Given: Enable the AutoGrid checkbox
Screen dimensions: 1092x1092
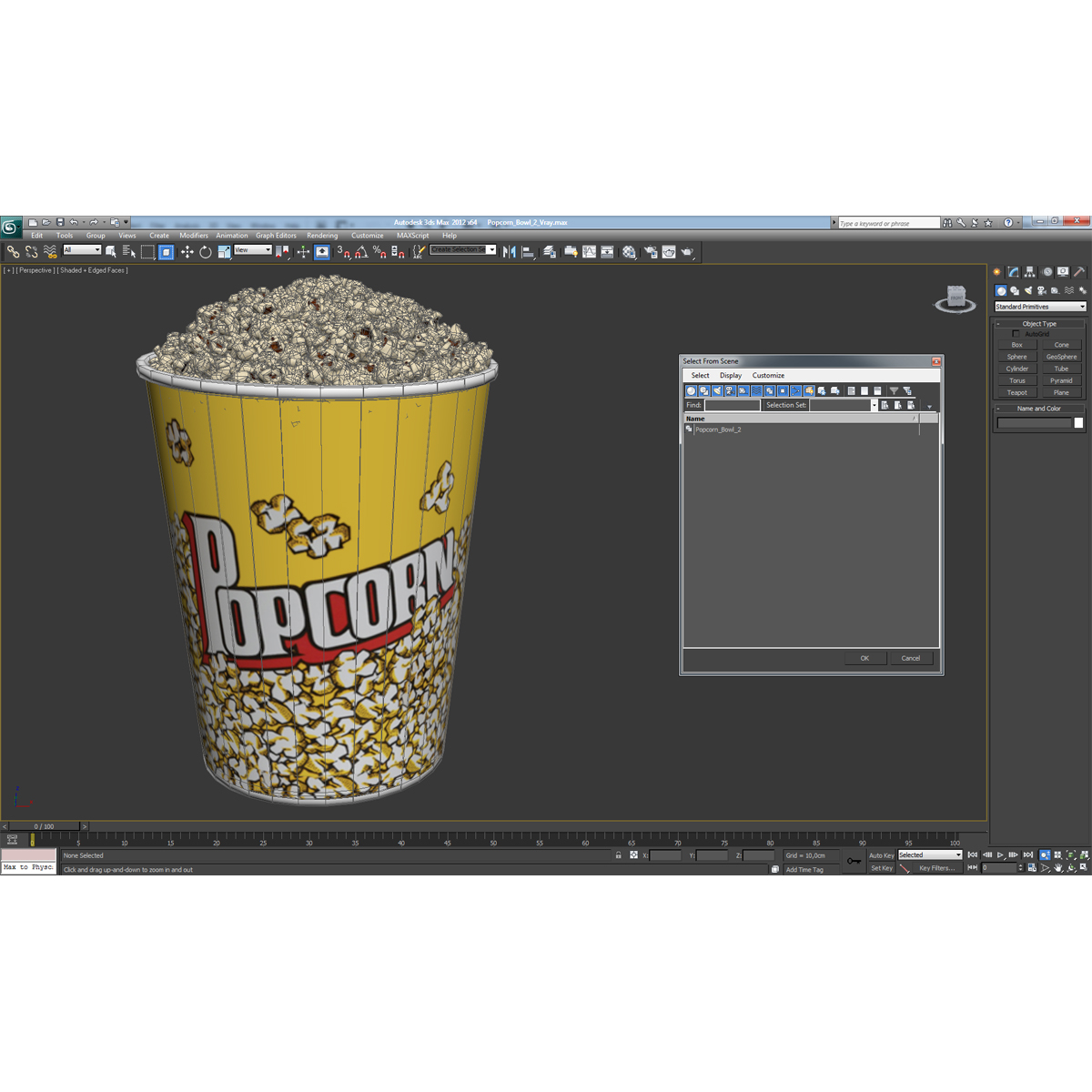Looking at the screenshot, I should click(1016, 333).
